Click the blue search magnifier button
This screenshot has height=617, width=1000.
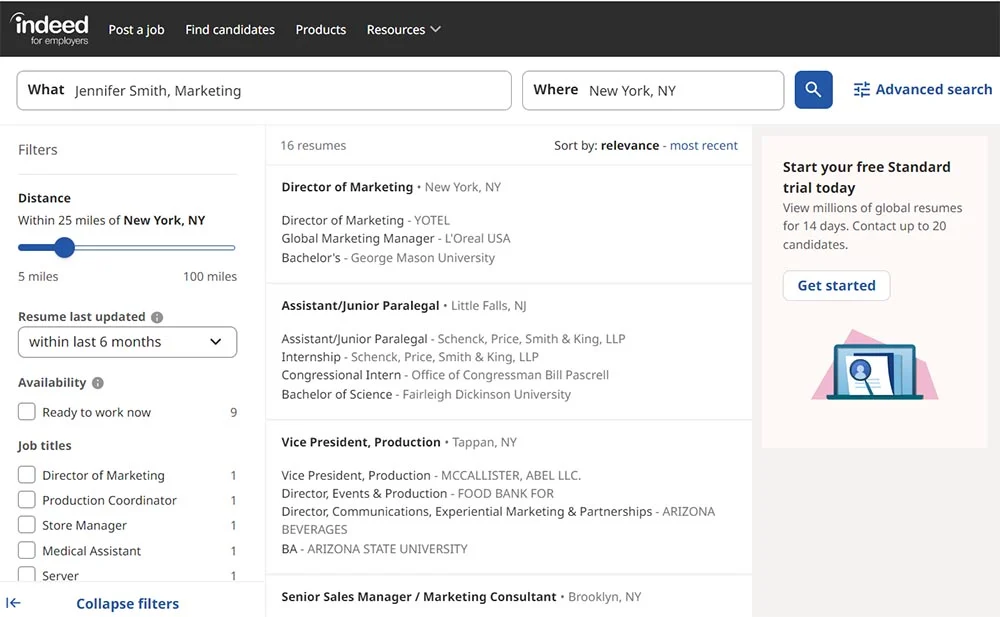(813, 89)
